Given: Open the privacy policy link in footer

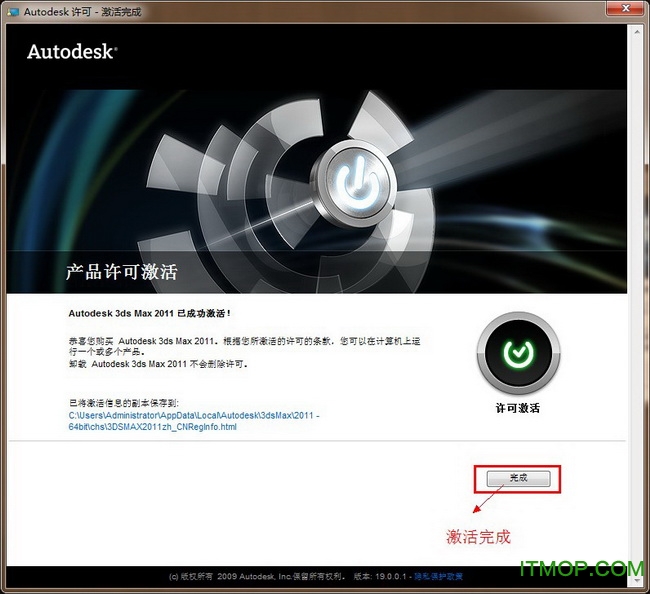Looking at the screenshot, I should tap(439, 576).
